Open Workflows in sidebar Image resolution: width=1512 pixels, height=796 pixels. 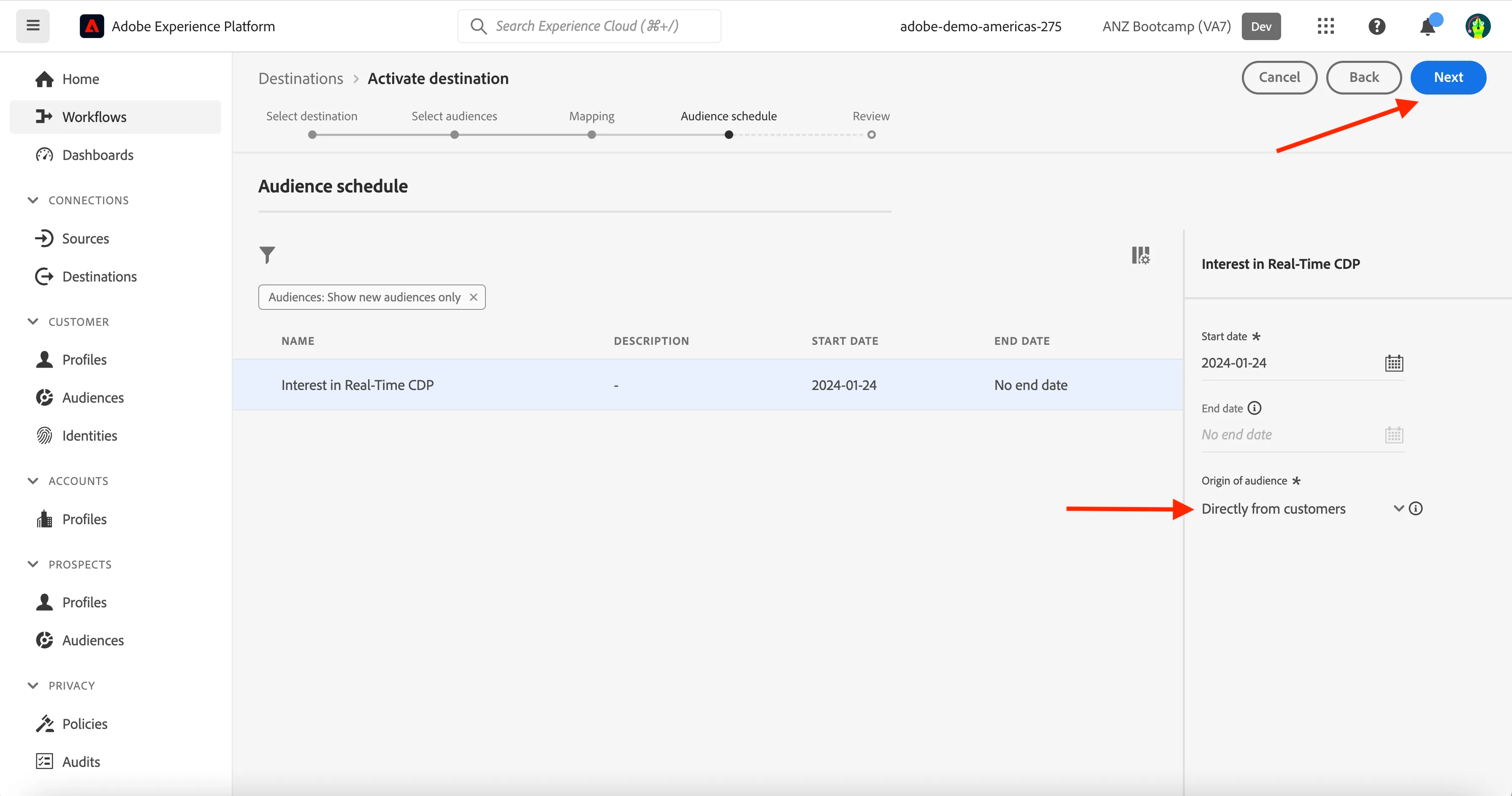[116, 117]
